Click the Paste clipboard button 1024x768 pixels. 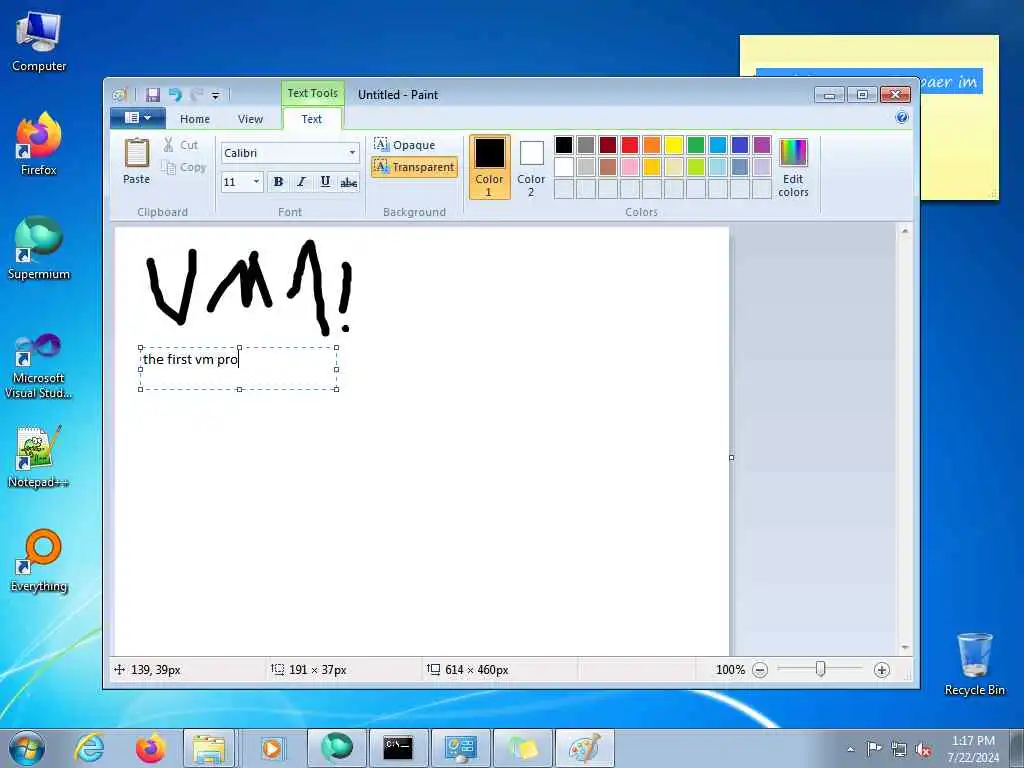(x=136, y=161)
